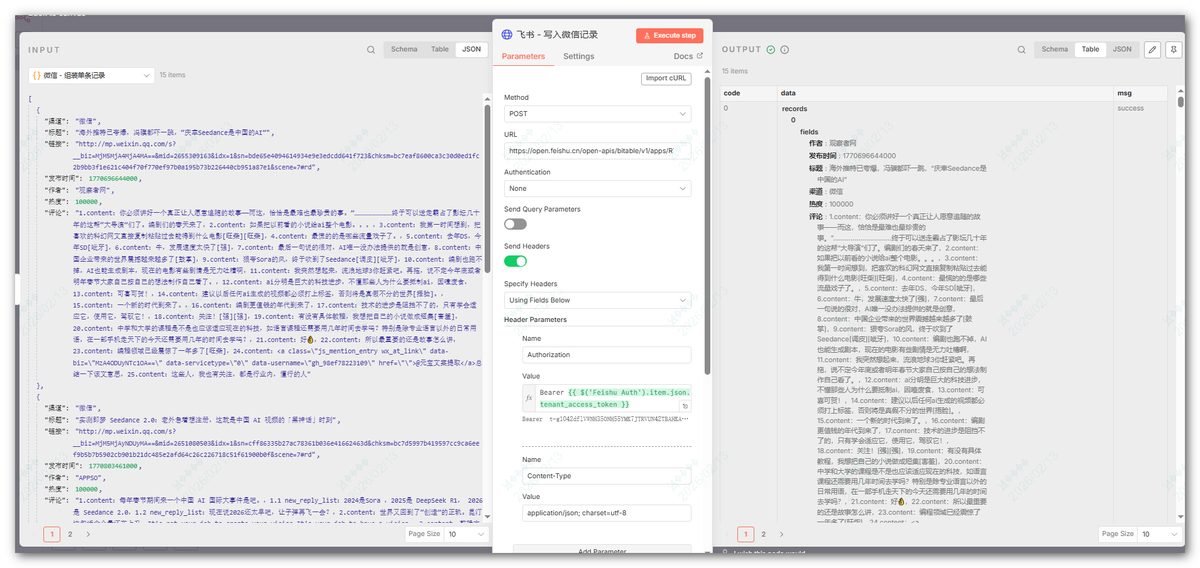Go to page 1 in INPUT pagination

52,534
